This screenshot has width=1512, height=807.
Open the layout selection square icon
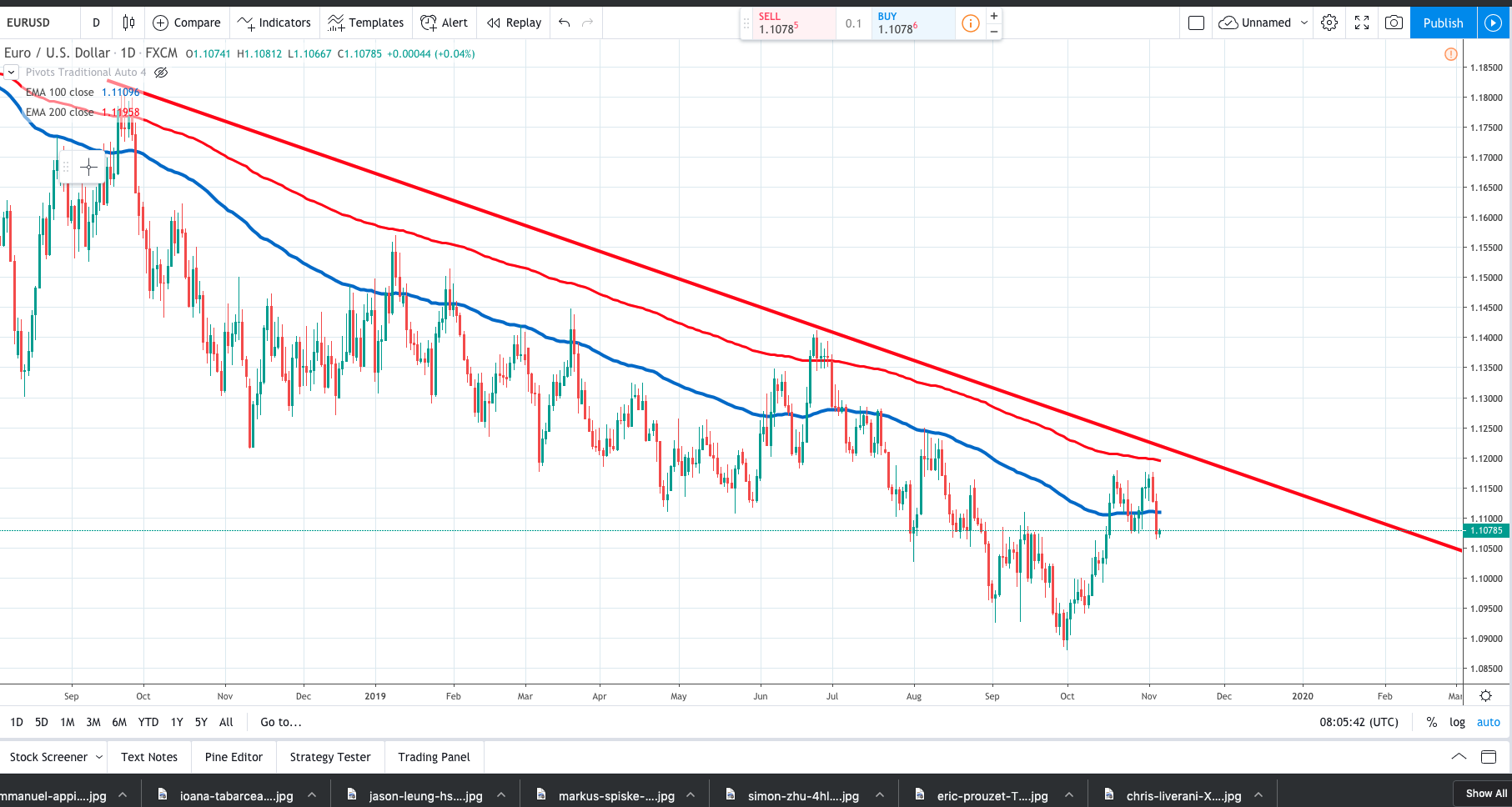coord(1196,23)
